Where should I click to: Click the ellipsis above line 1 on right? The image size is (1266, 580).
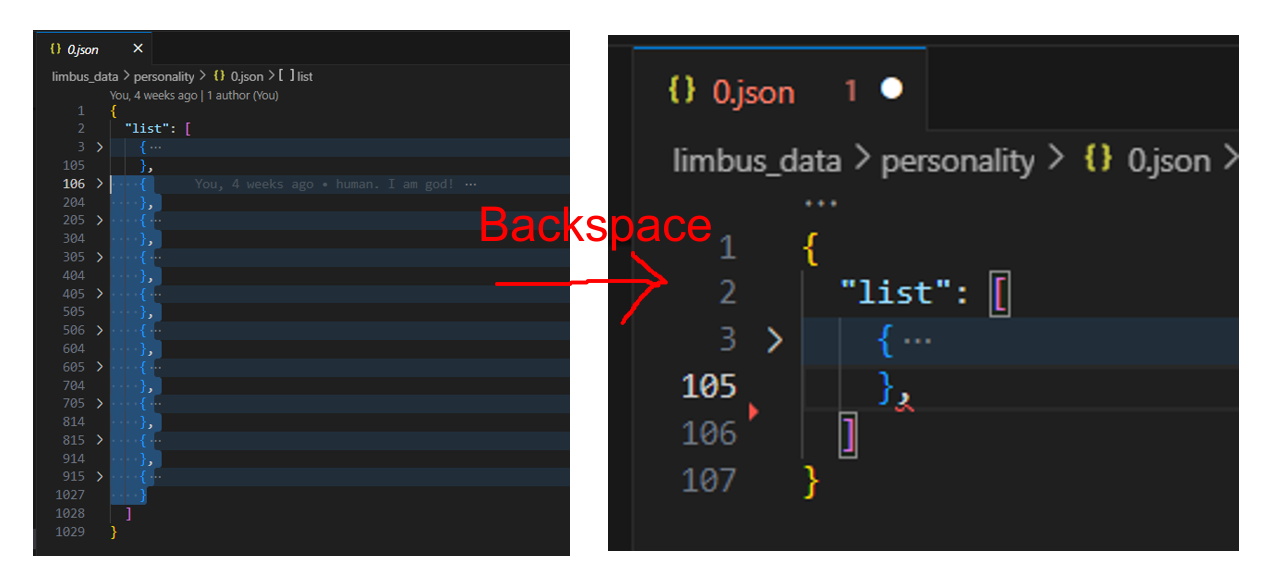pos(820,204)
